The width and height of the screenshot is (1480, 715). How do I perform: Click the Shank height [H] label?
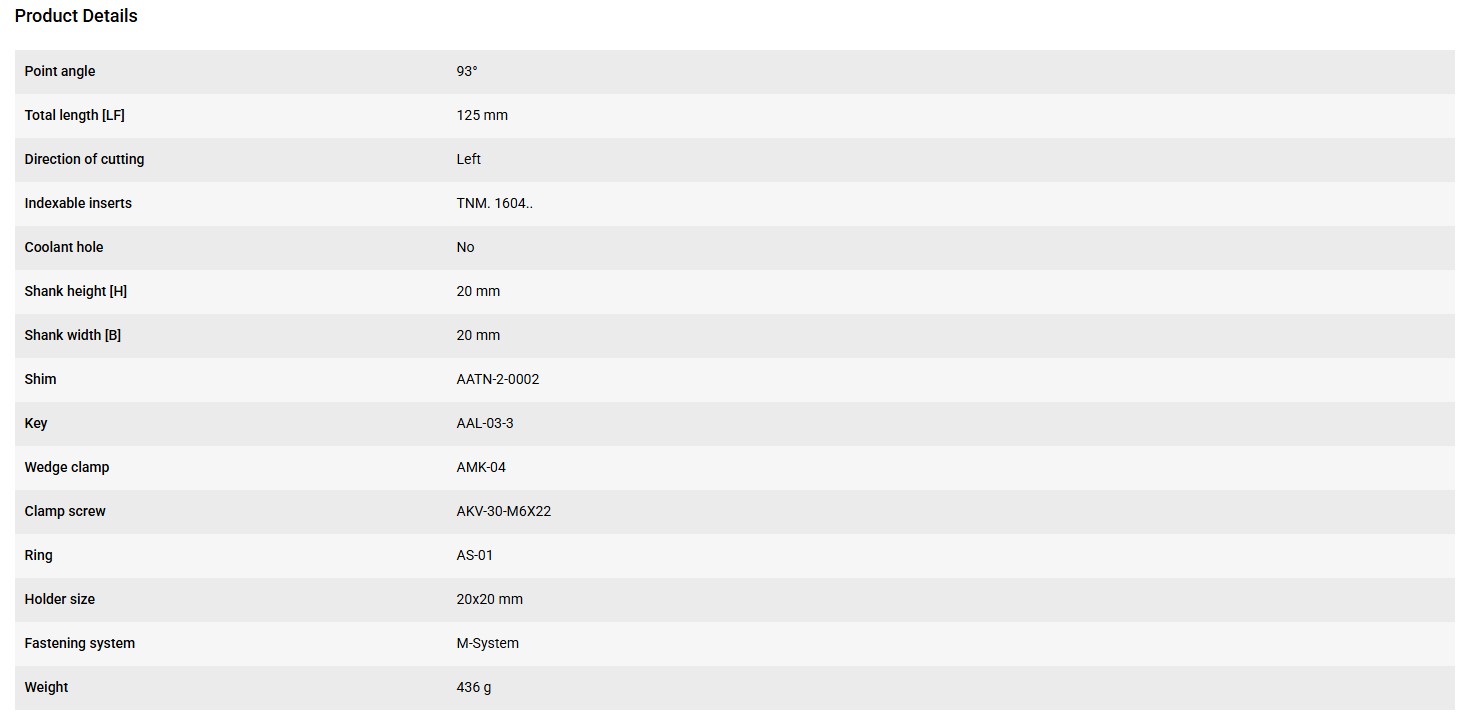(x=76, y=291)
